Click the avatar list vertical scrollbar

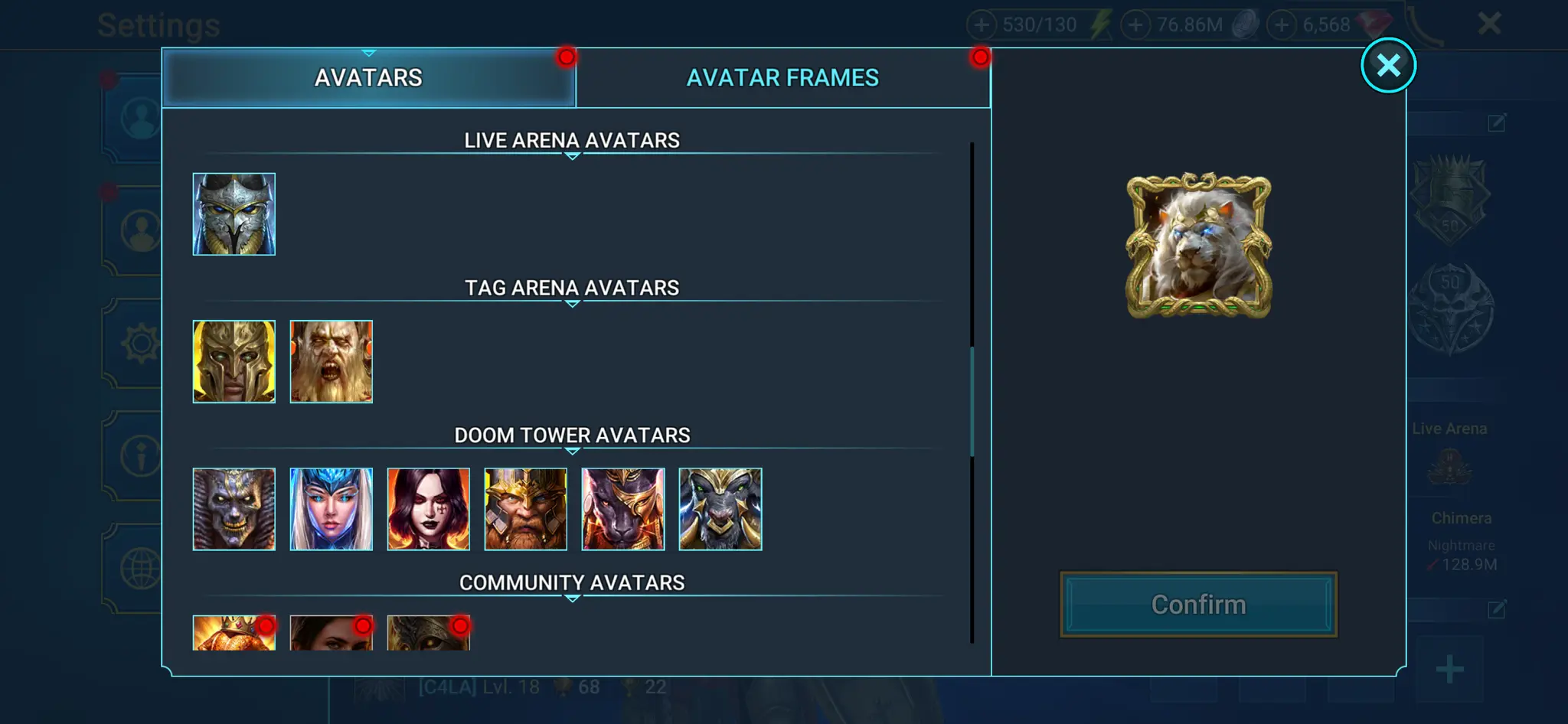click(972, 401)
